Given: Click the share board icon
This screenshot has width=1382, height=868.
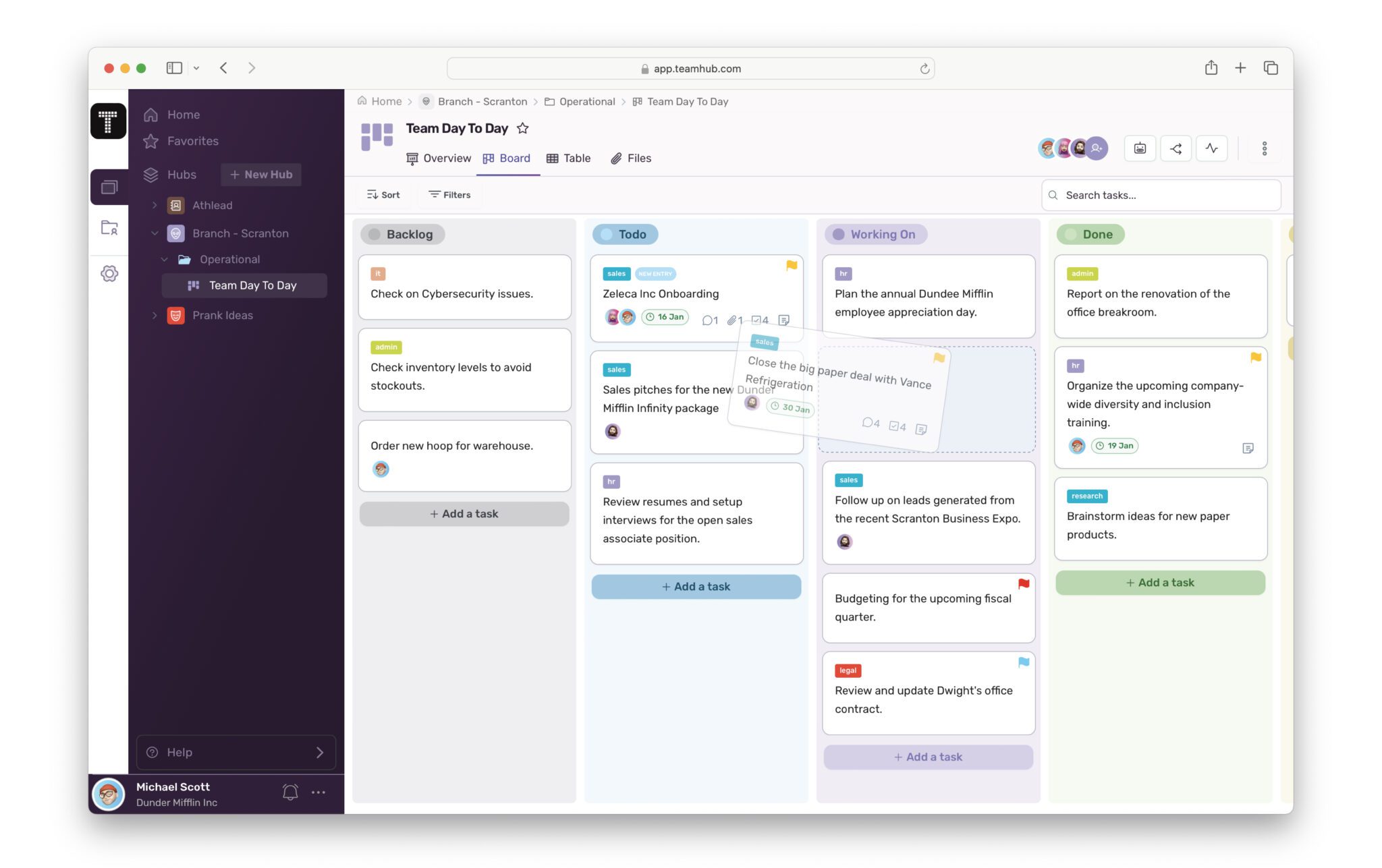Looking at the screenshot, I should (1176, 148).
